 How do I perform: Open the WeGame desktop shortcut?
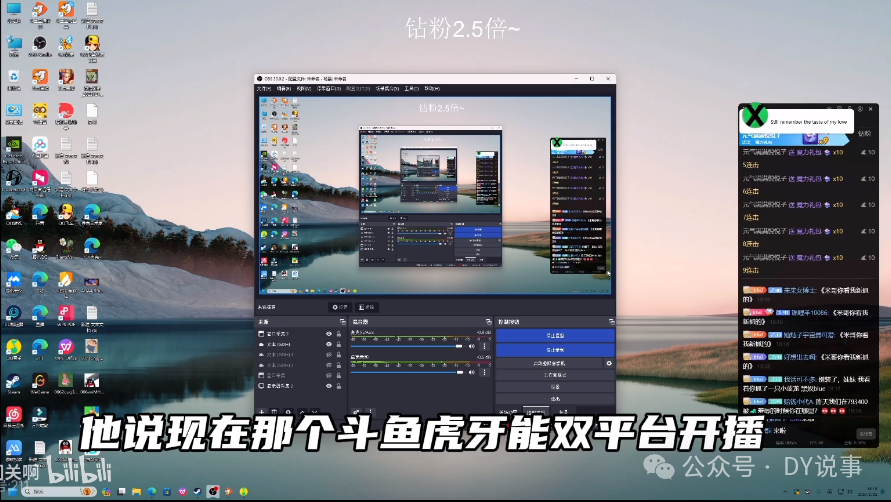[x=39, y=382]
